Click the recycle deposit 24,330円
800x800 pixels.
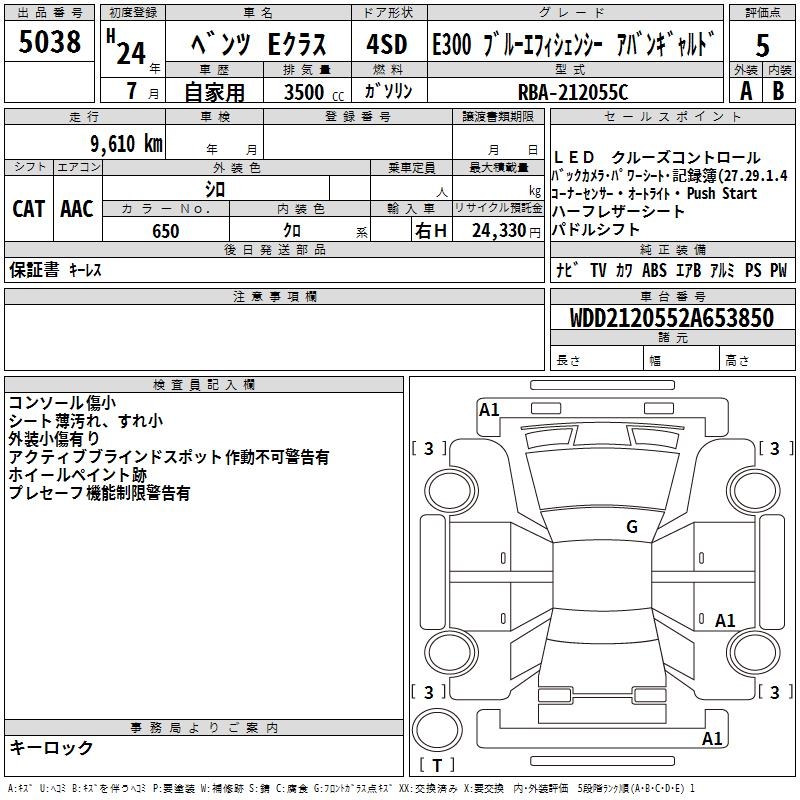point(506,231)
